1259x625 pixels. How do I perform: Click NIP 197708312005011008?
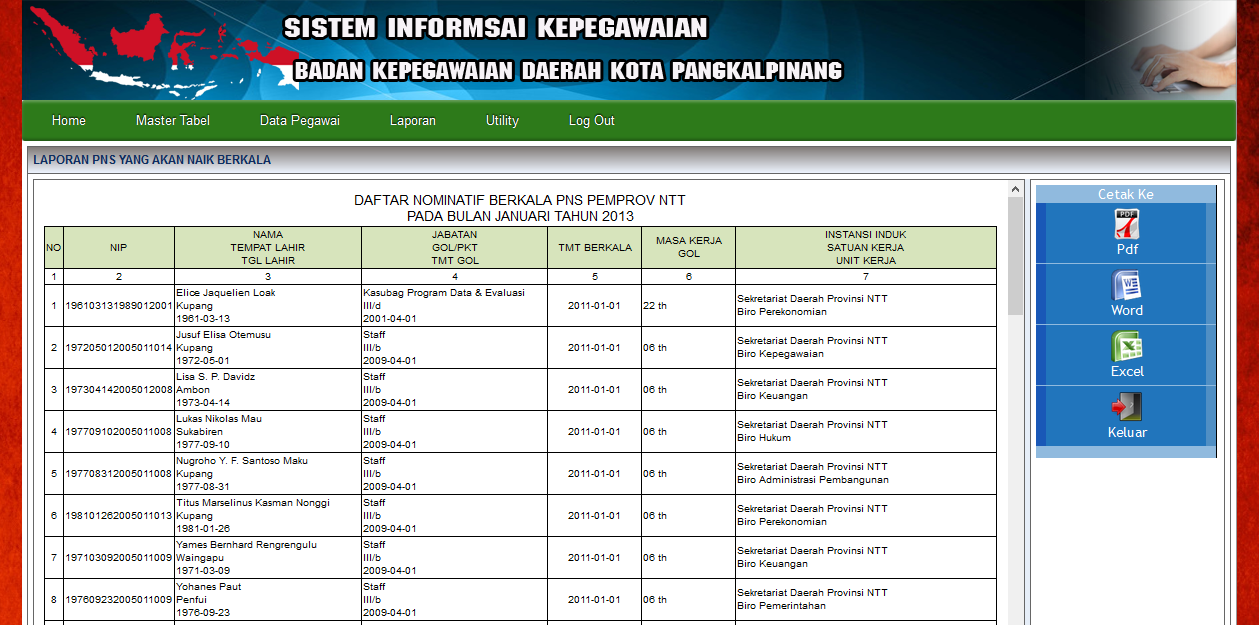(119, 474)
